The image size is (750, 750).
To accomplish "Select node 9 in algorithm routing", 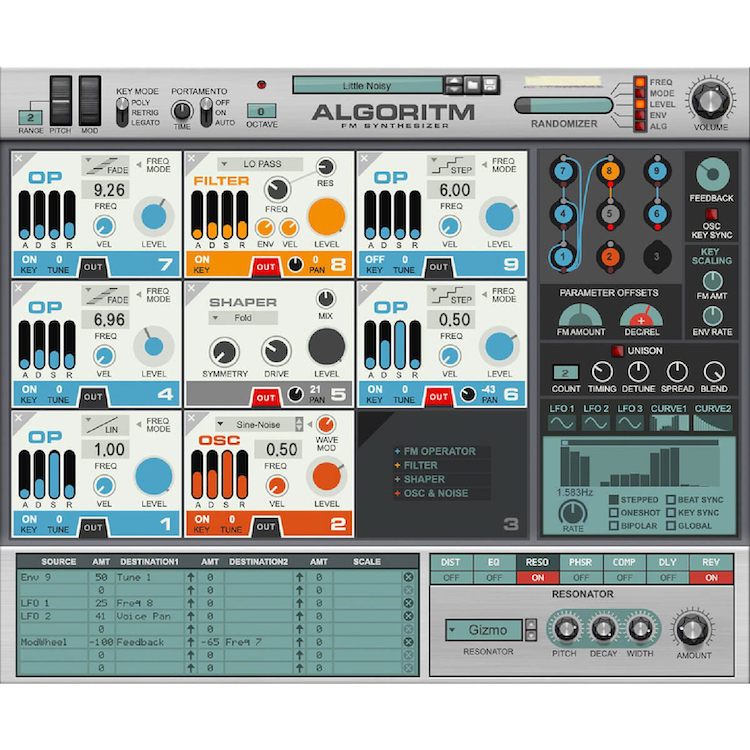I will click(657, 171).
